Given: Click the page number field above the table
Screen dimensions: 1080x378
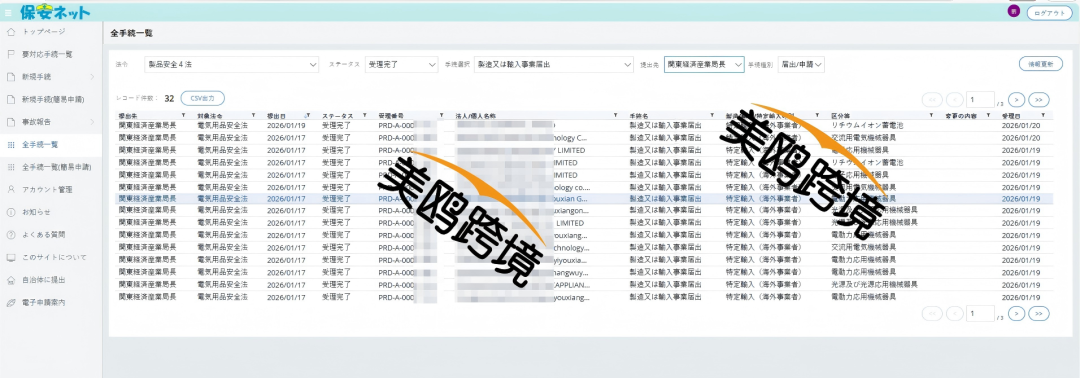Looking at the screenshot, I should [x=980, y=100].
